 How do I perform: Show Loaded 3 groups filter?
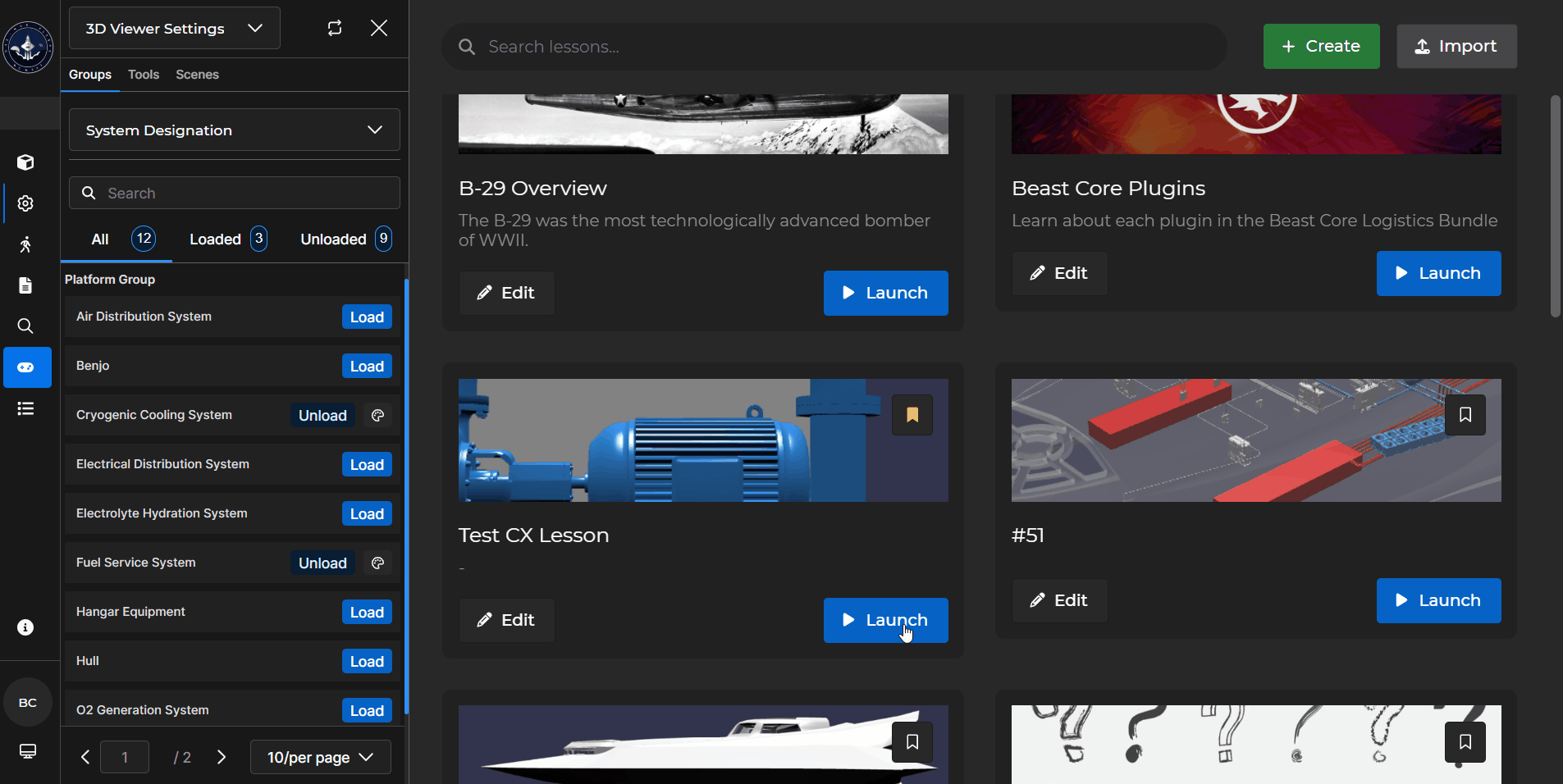pos(228,239)
